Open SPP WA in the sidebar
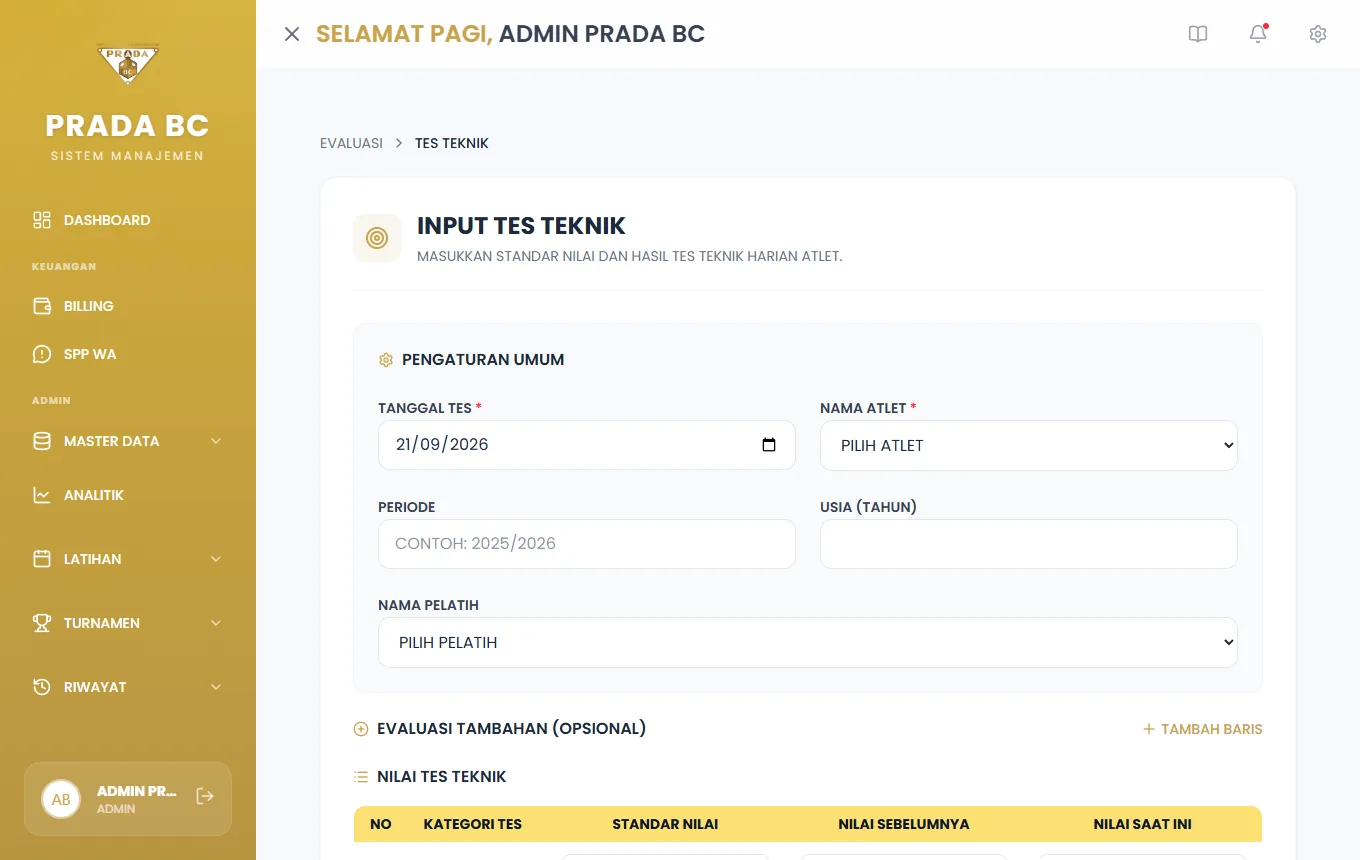The width and height of the screenshot is (1360, 860). (90, 354)
